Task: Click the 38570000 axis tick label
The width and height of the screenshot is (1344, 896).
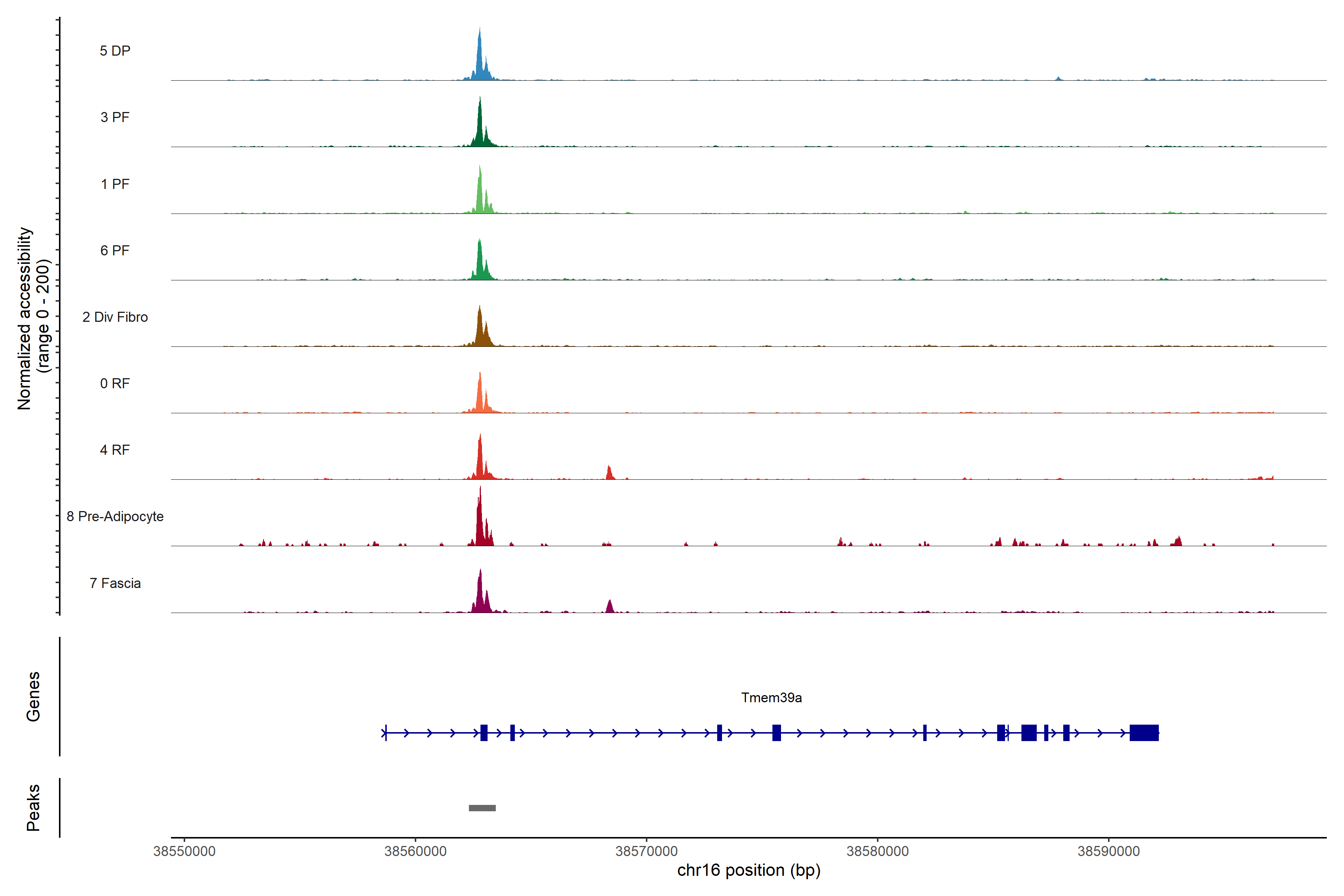Action: click(646, 852)
